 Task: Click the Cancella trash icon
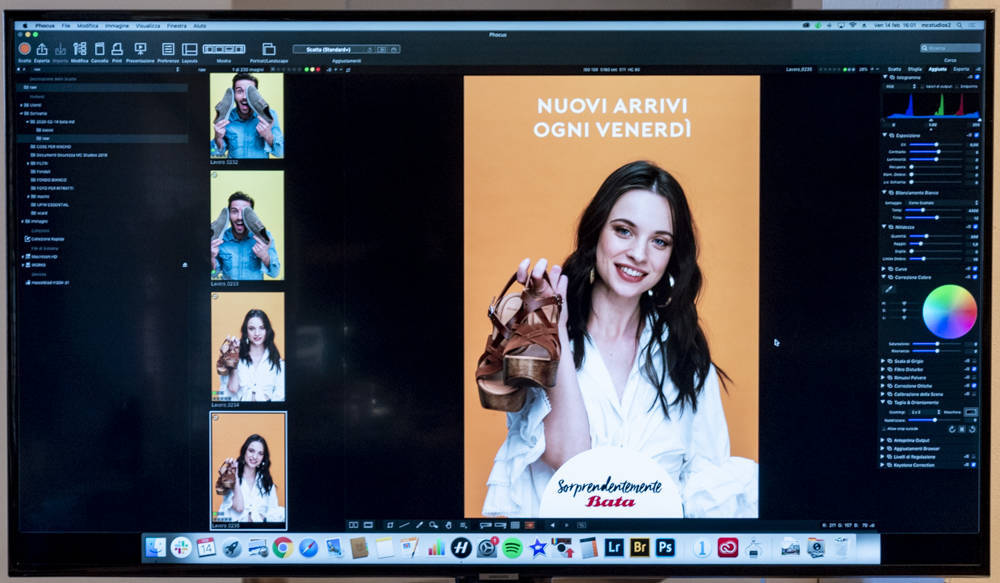(99, 48)
